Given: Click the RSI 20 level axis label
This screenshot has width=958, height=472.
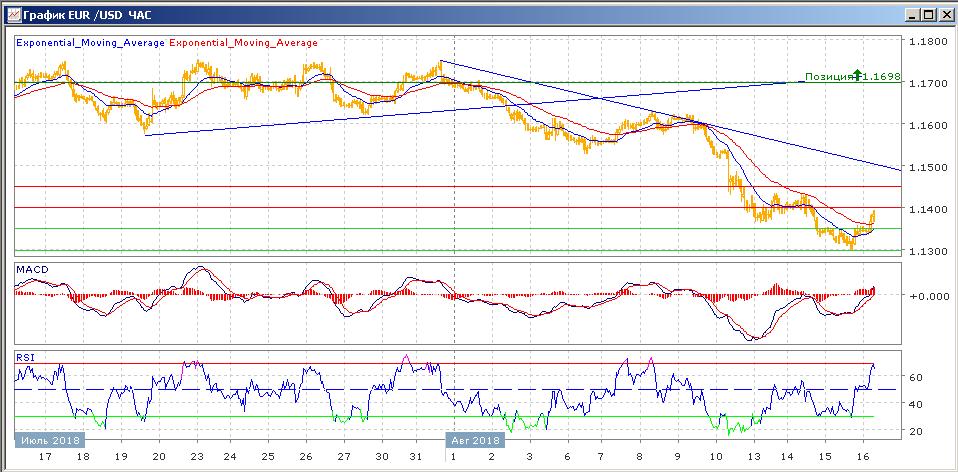Looking at the screenshot, I should 914,431.
